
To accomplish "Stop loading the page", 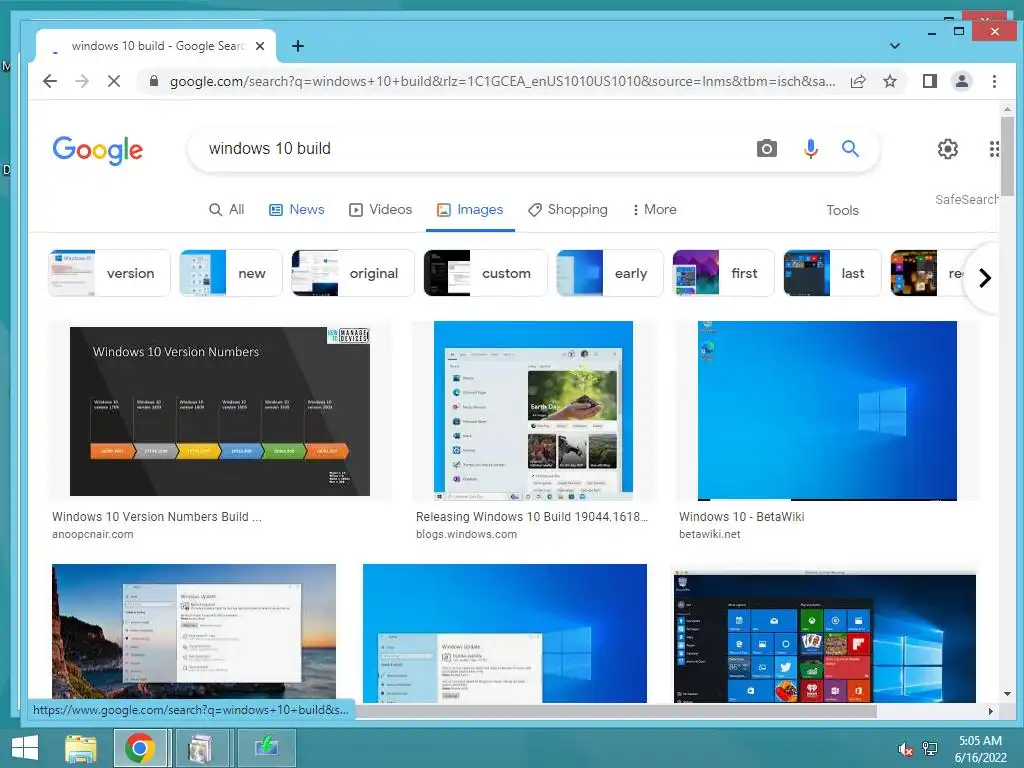I will point(114,81).
